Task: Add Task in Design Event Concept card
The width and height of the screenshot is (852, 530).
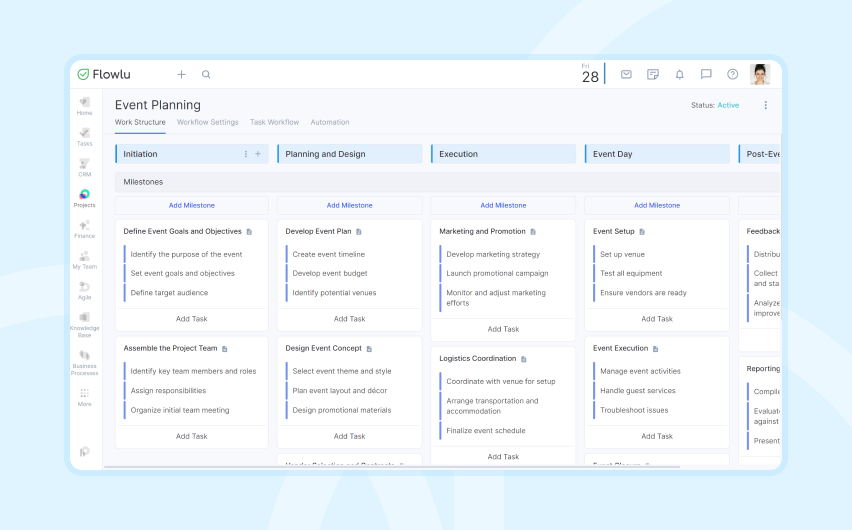Action: 349,437
